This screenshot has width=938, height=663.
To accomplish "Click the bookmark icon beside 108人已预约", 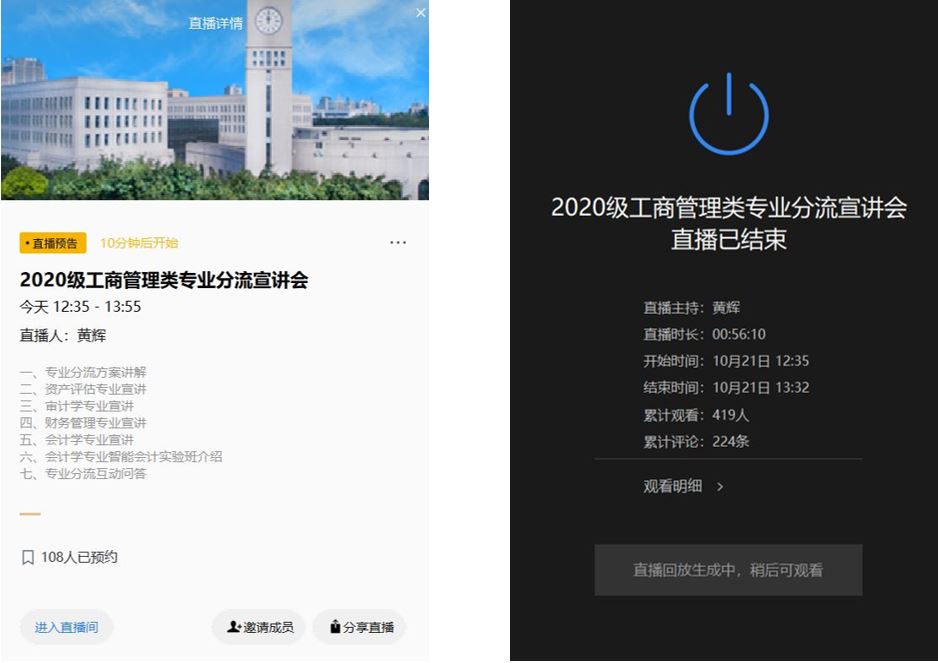I will pos(28,557).
